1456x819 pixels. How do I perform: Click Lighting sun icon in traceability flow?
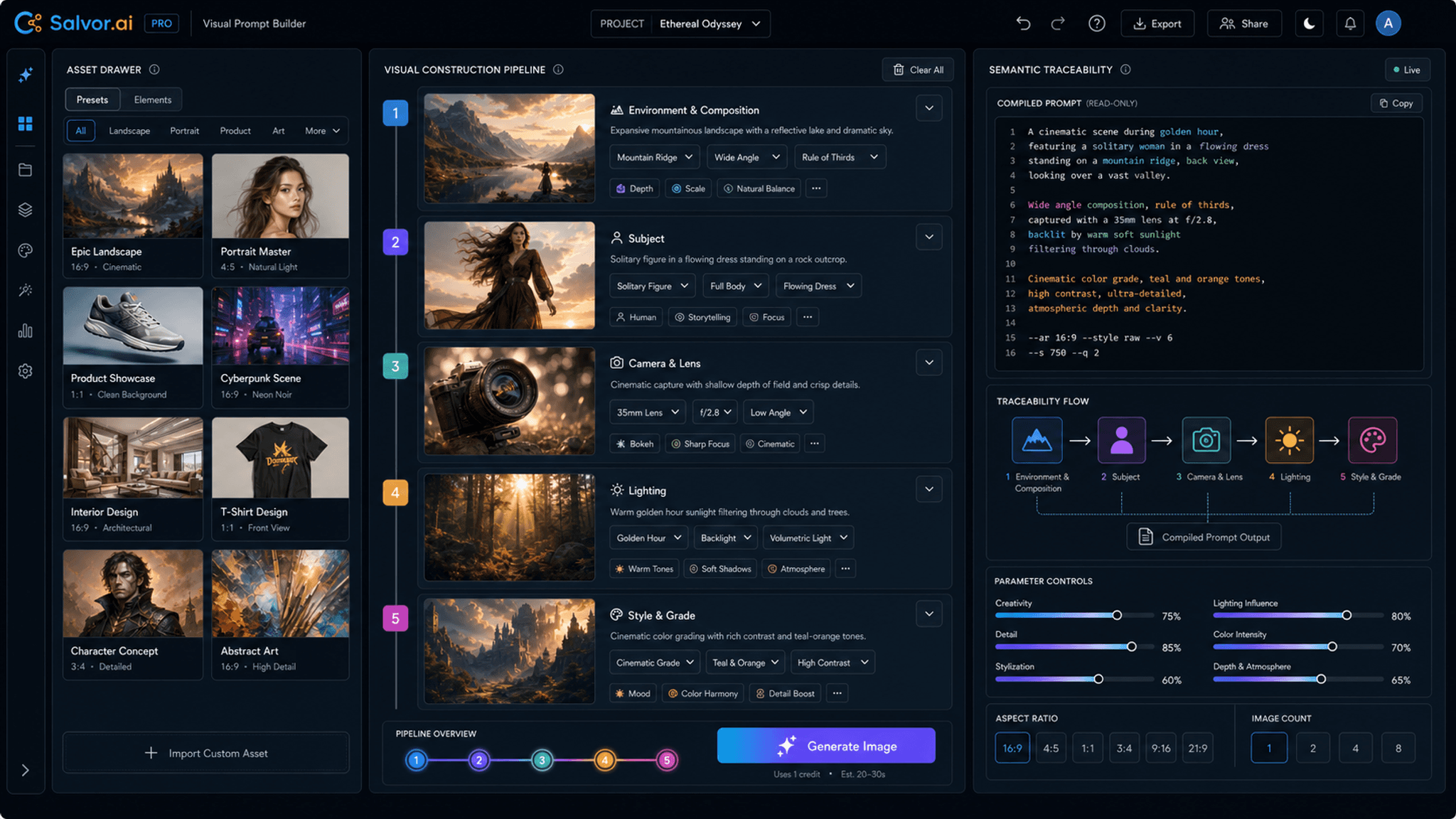pyautogui.click(x=1289, y=440)
